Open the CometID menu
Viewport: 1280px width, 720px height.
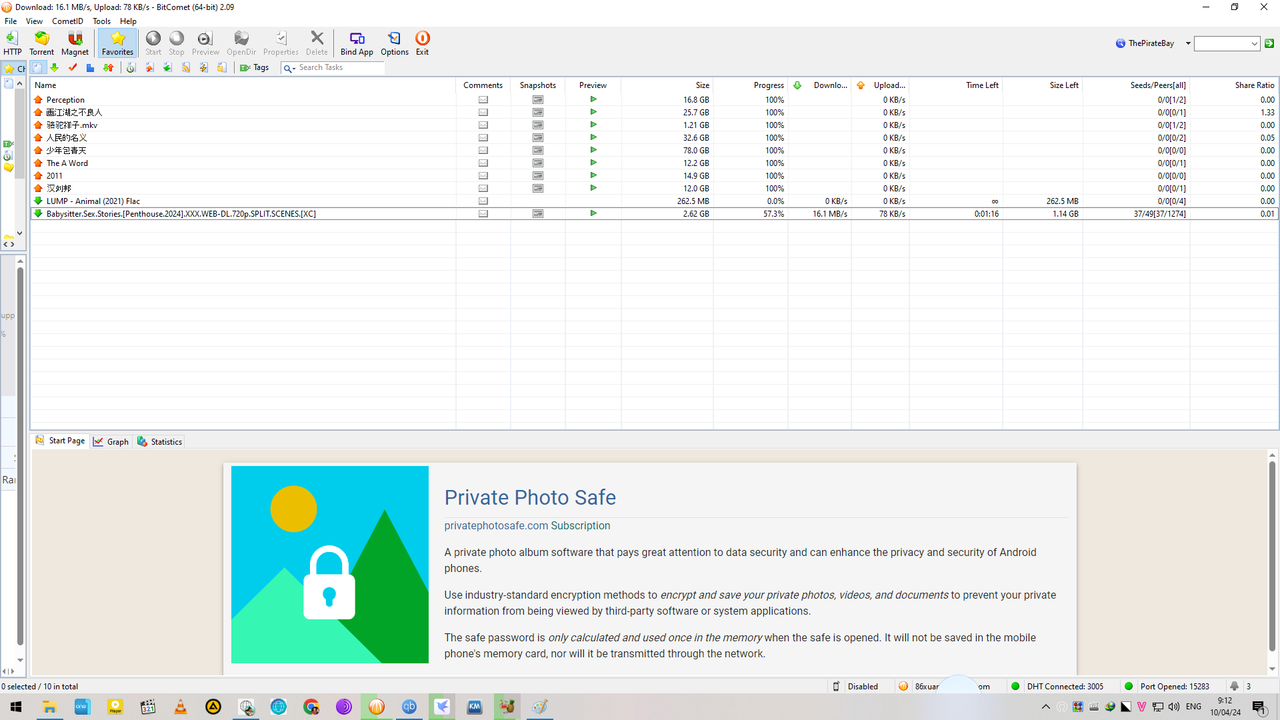(x=68, y=21)
